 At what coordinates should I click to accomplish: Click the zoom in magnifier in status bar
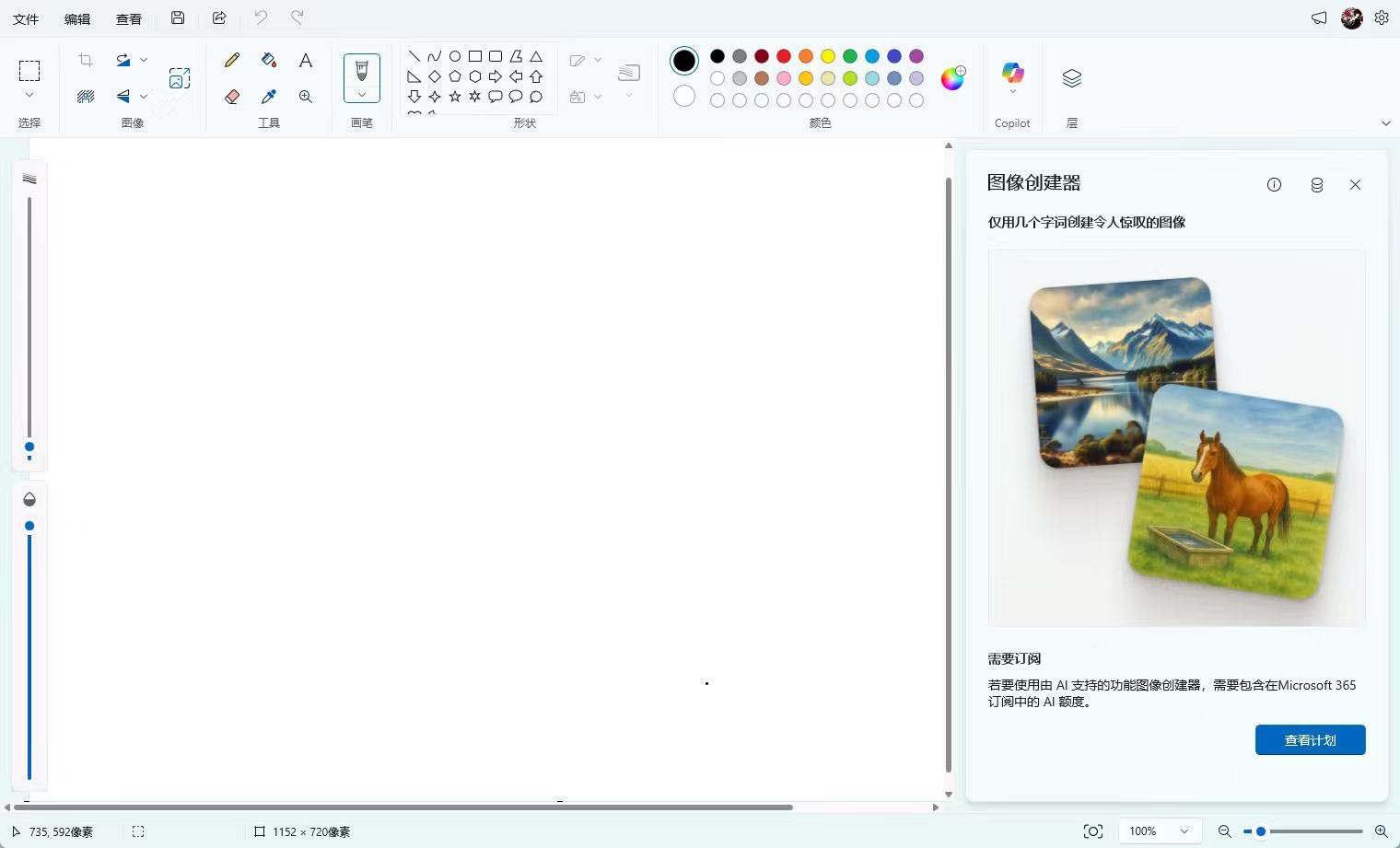click(x=1381, y=831)
